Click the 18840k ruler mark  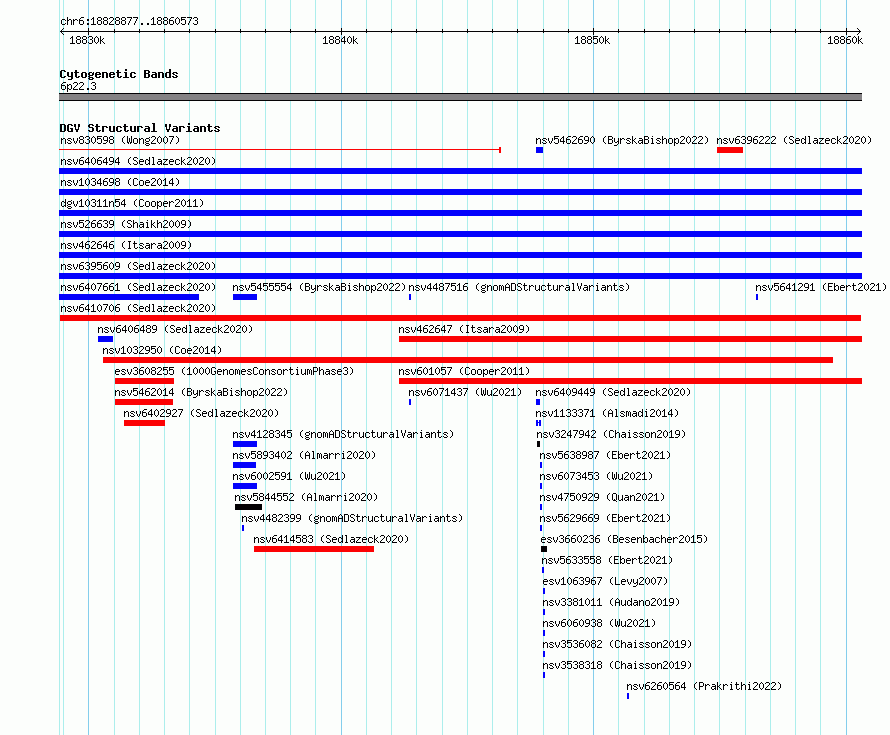[x=340, y=40]
